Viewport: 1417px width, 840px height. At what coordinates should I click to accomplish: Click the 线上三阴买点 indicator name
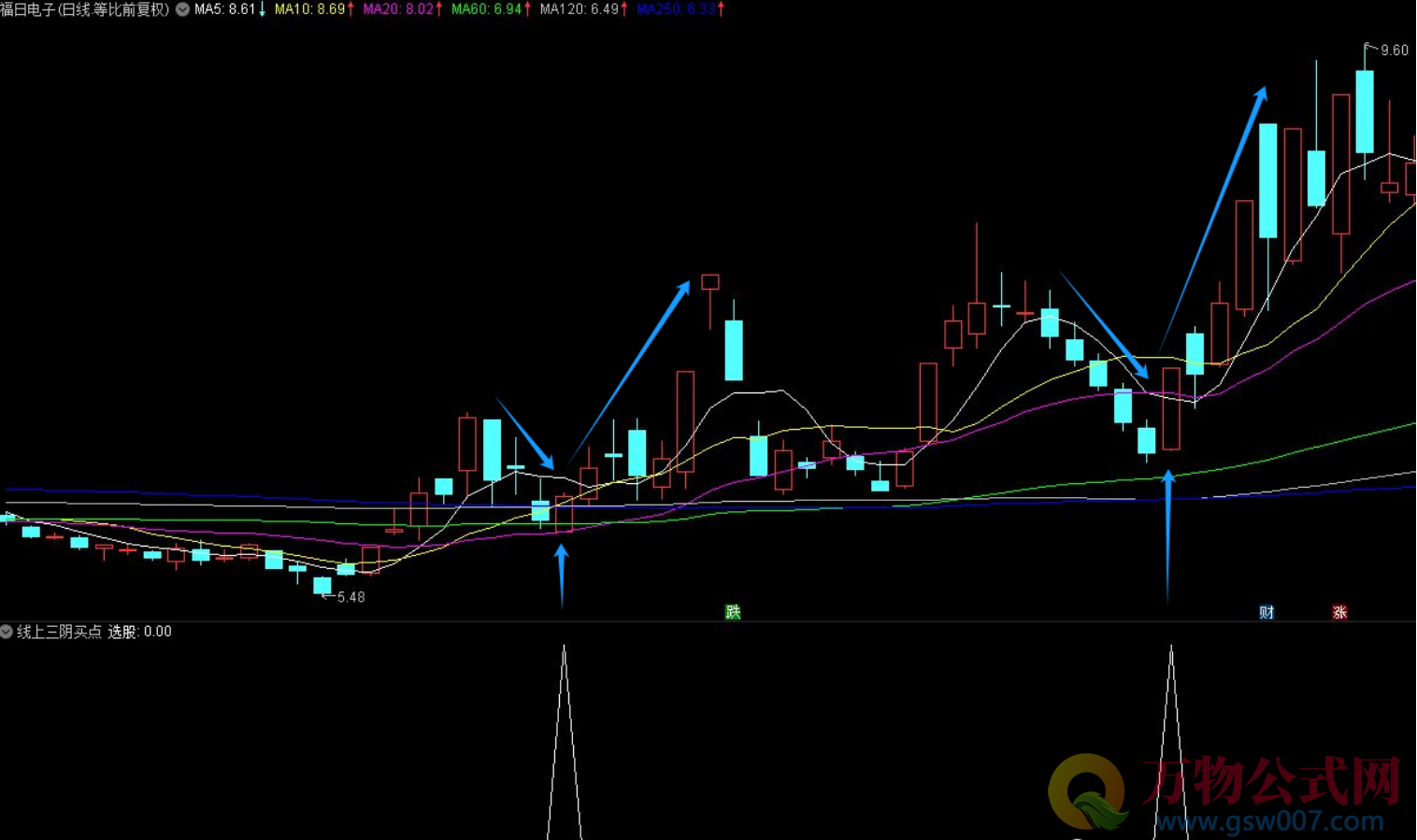point(59,632)
